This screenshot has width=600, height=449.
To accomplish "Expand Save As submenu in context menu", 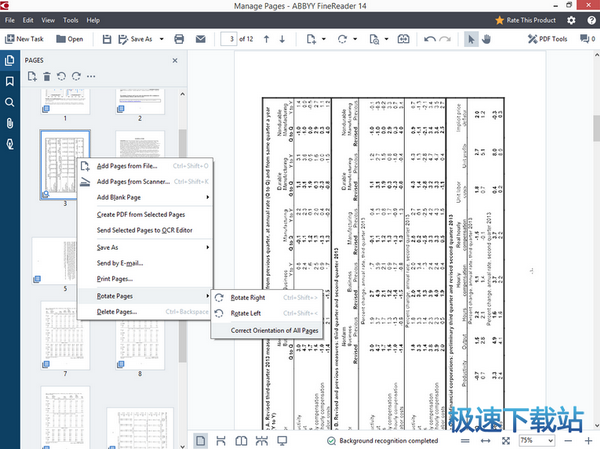I will (x=145, y=247).
